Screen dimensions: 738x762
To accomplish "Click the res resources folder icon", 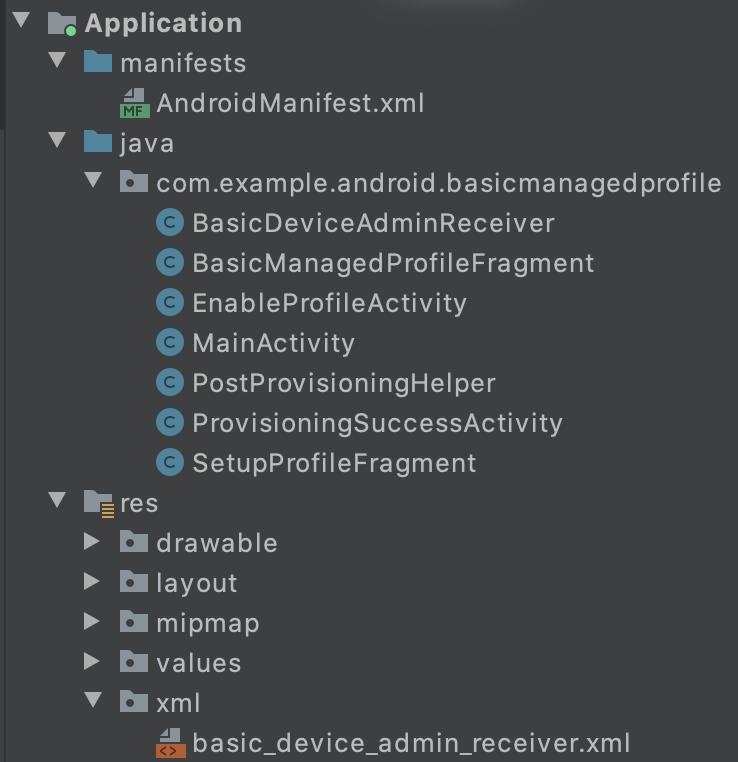I will (99, 503).
